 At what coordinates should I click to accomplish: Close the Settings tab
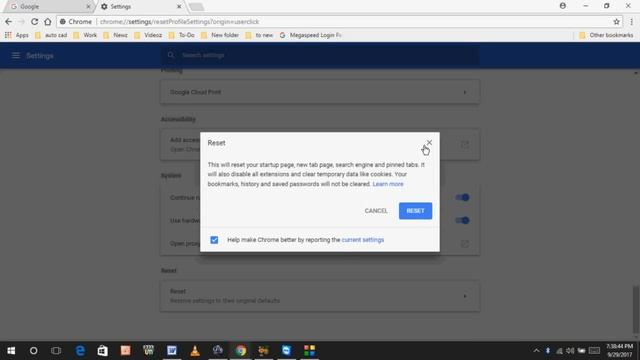[x=179, y=7]
